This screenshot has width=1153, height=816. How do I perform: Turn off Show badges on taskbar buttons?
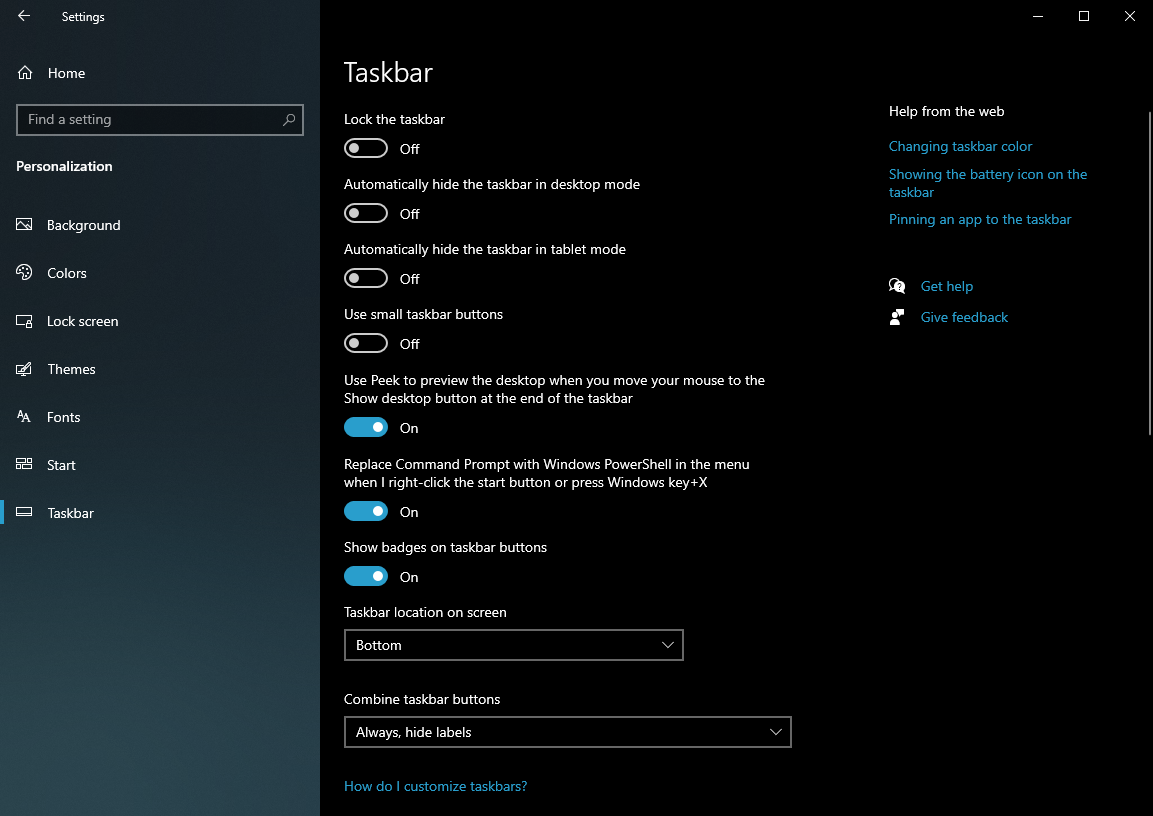366,576
